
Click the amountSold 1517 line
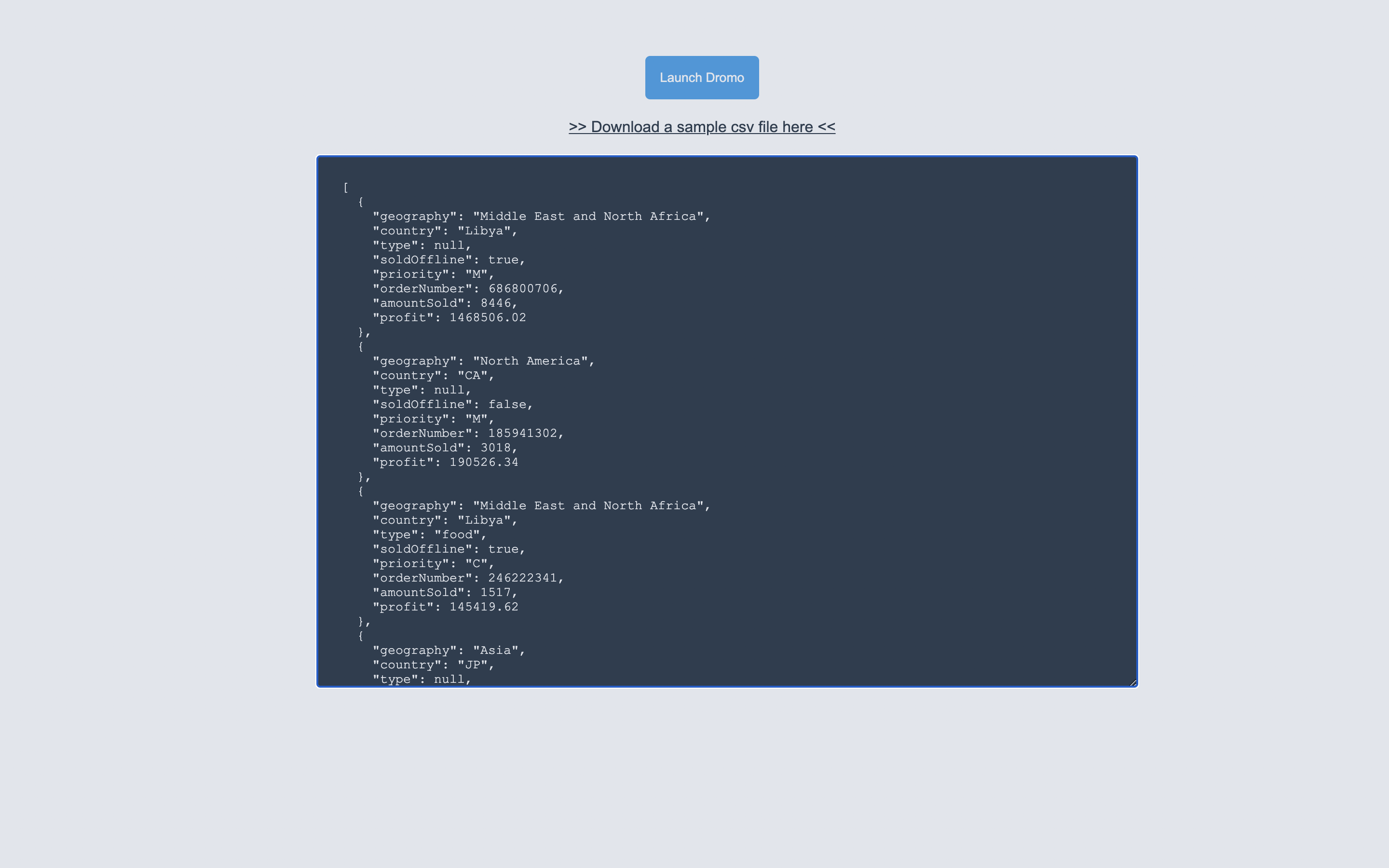tap(445, 593)
